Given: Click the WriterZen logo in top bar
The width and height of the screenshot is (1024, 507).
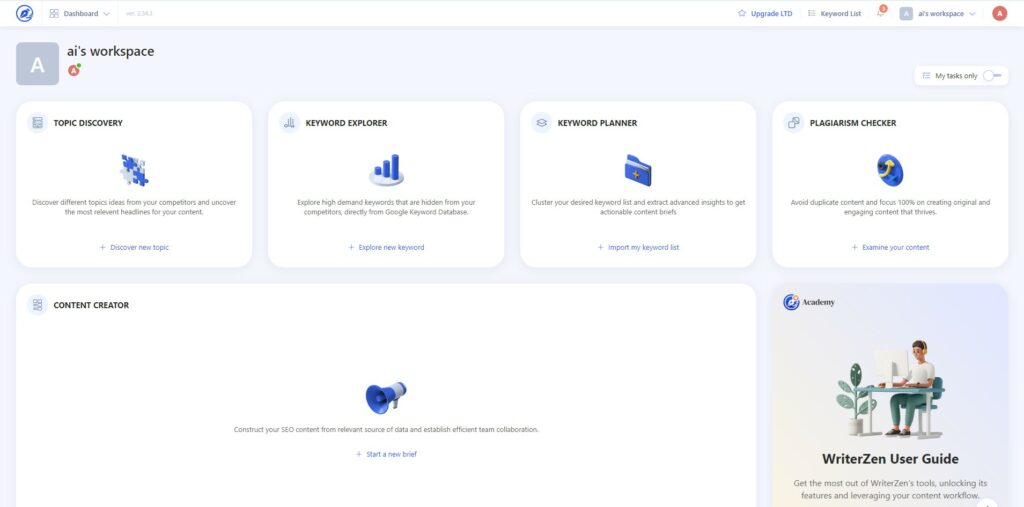Looking at the screenshot, I should pos(24,13).
